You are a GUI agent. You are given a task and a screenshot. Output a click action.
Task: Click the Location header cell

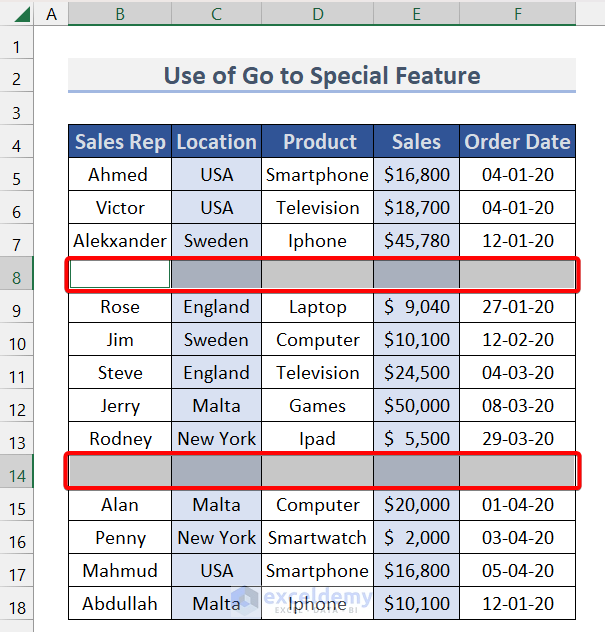pos(216,142)
